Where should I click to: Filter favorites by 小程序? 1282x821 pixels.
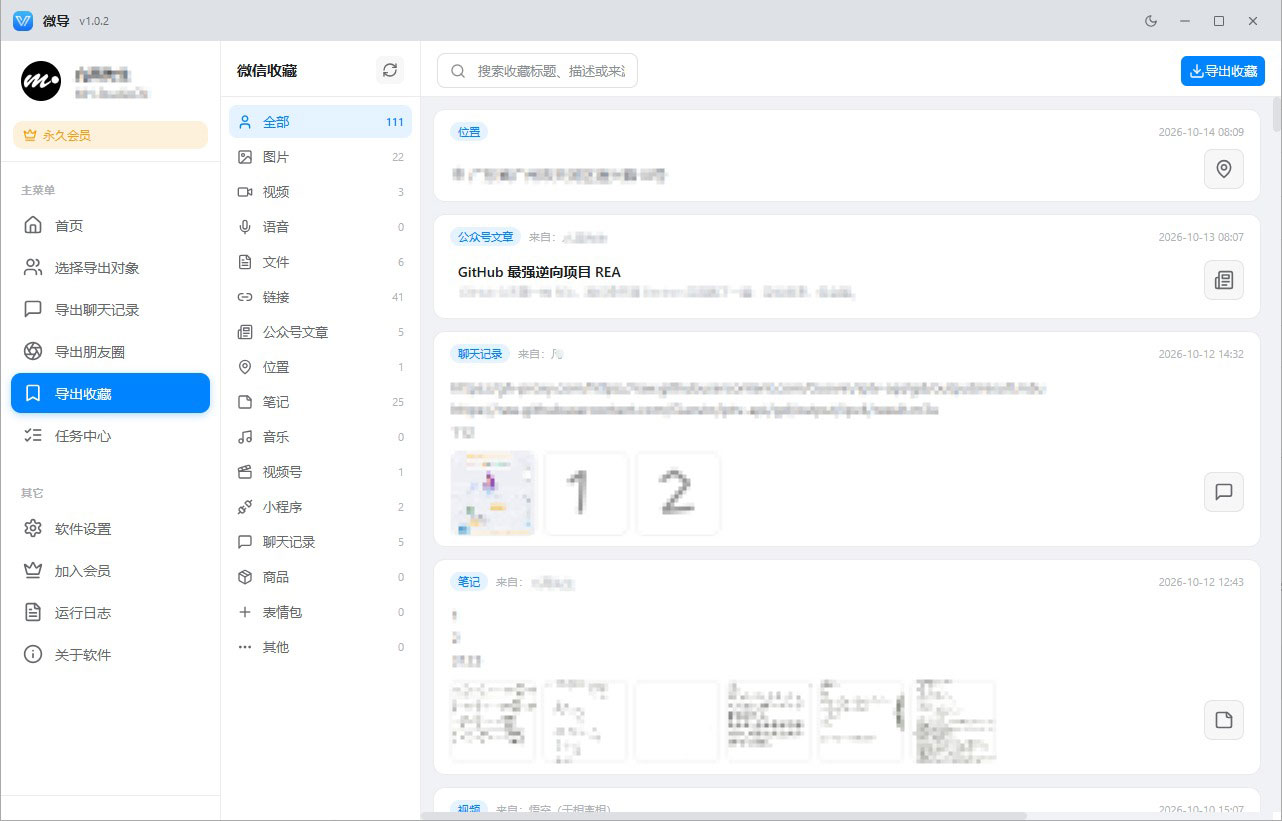point(320,507)
